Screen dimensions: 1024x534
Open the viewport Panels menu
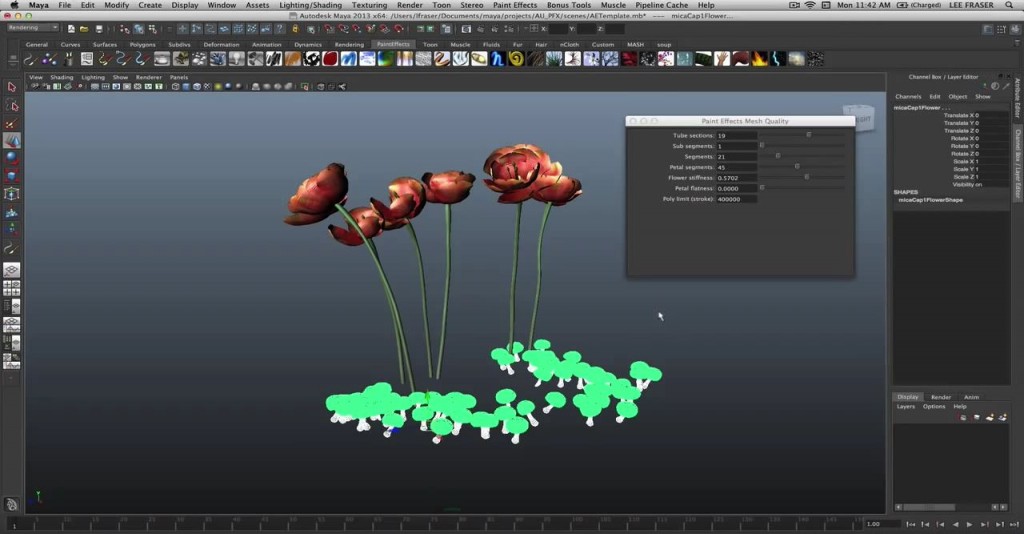tap(179, 77)
